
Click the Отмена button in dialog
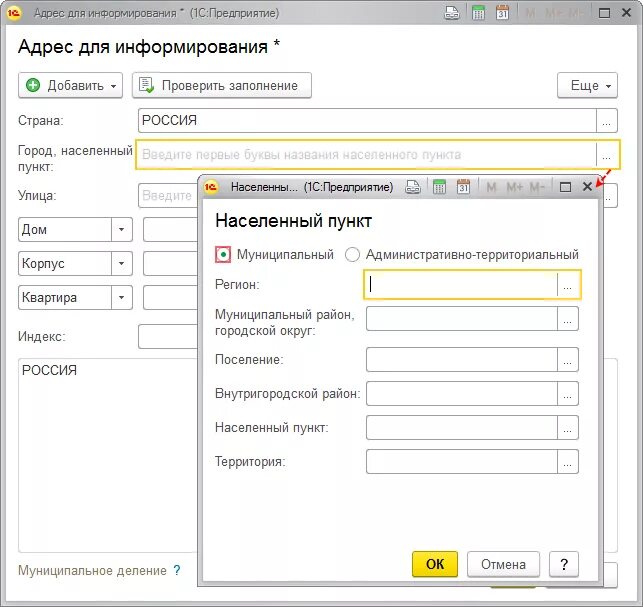click(503, 564)
